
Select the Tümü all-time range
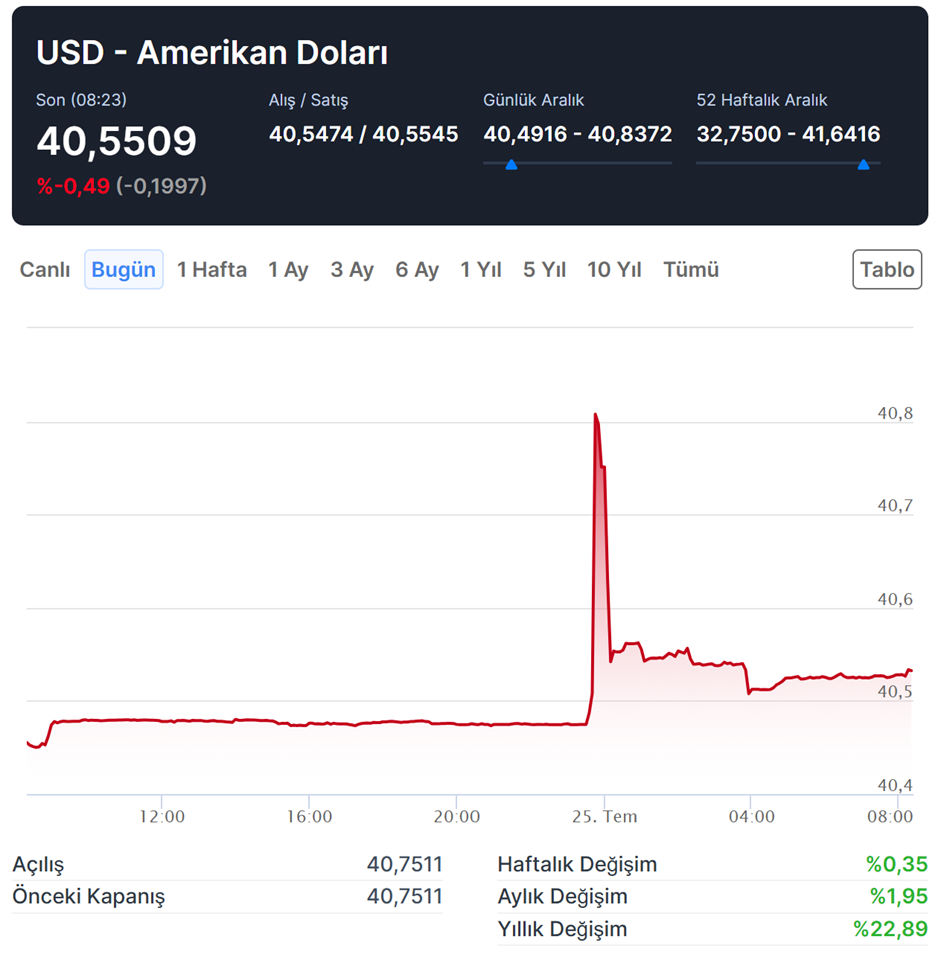coord(691,270)
